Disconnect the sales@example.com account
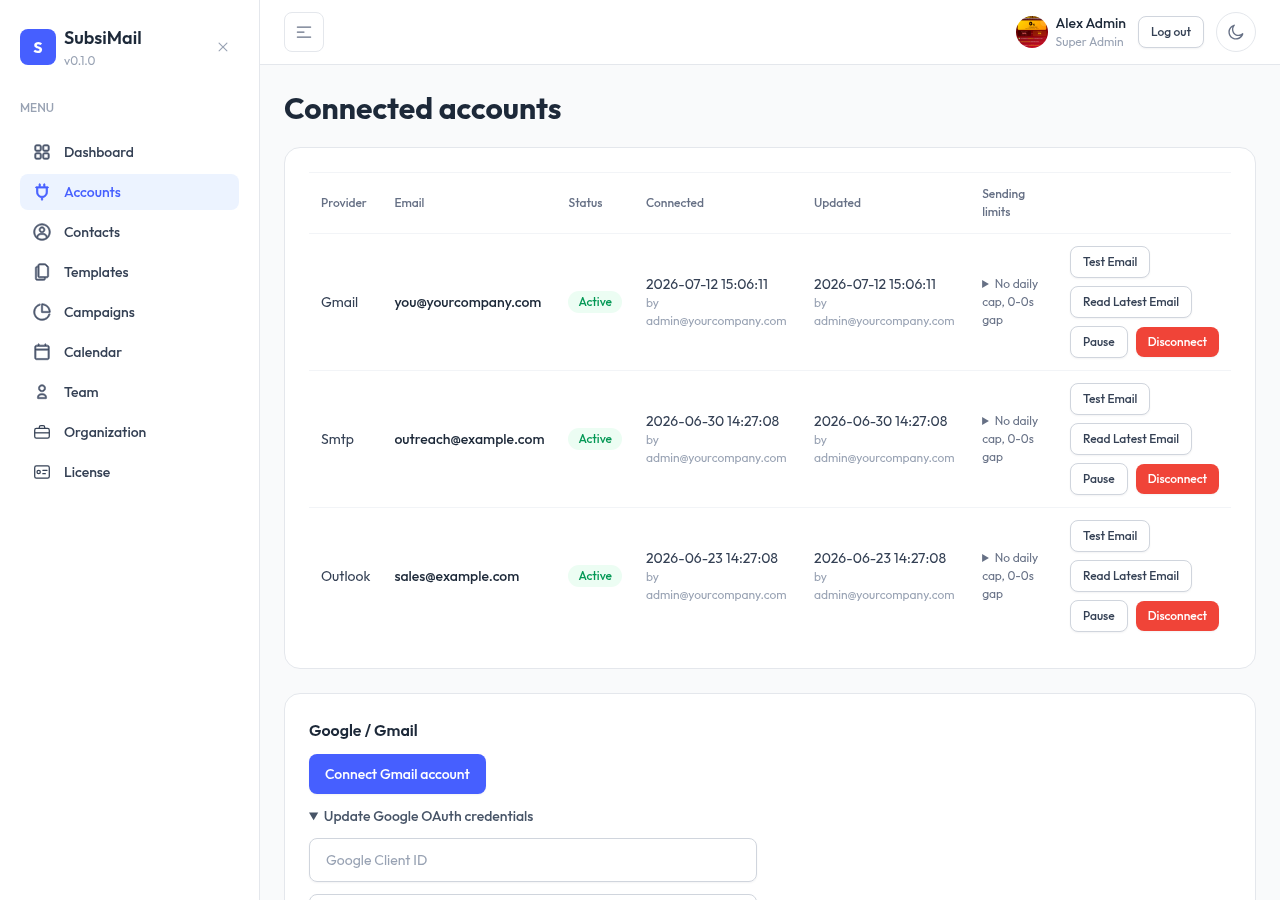The width and height of the screenshot is (1280, 900). point(1177,616)
